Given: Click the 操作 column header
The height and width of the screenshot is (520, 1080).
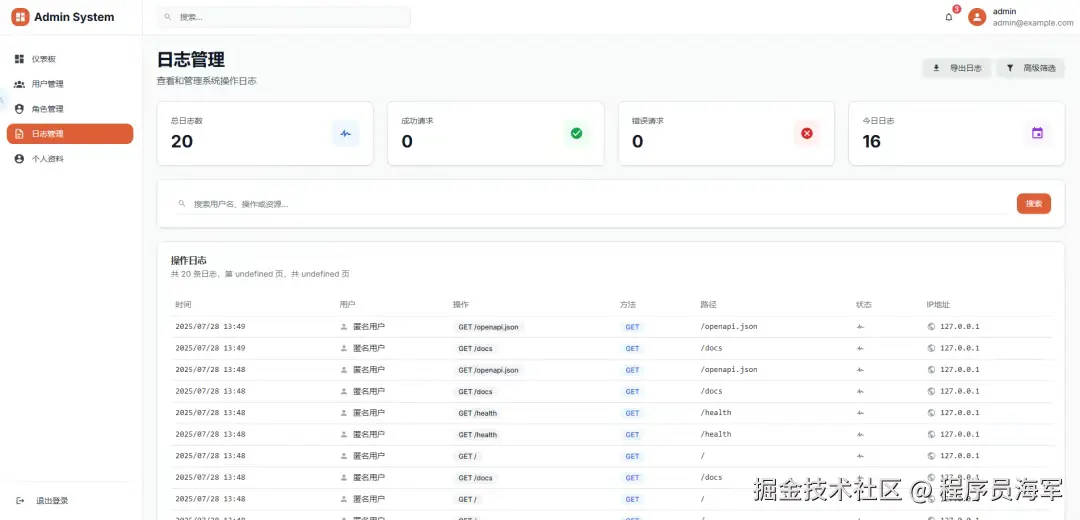Looking at the screenshot, I should point(460,304).
